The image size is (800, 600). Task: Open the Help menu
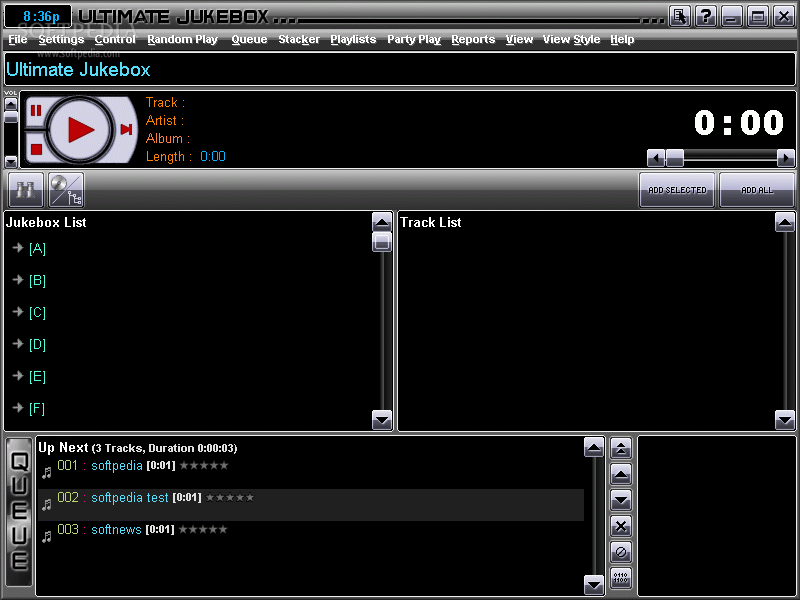coord(622,39)
